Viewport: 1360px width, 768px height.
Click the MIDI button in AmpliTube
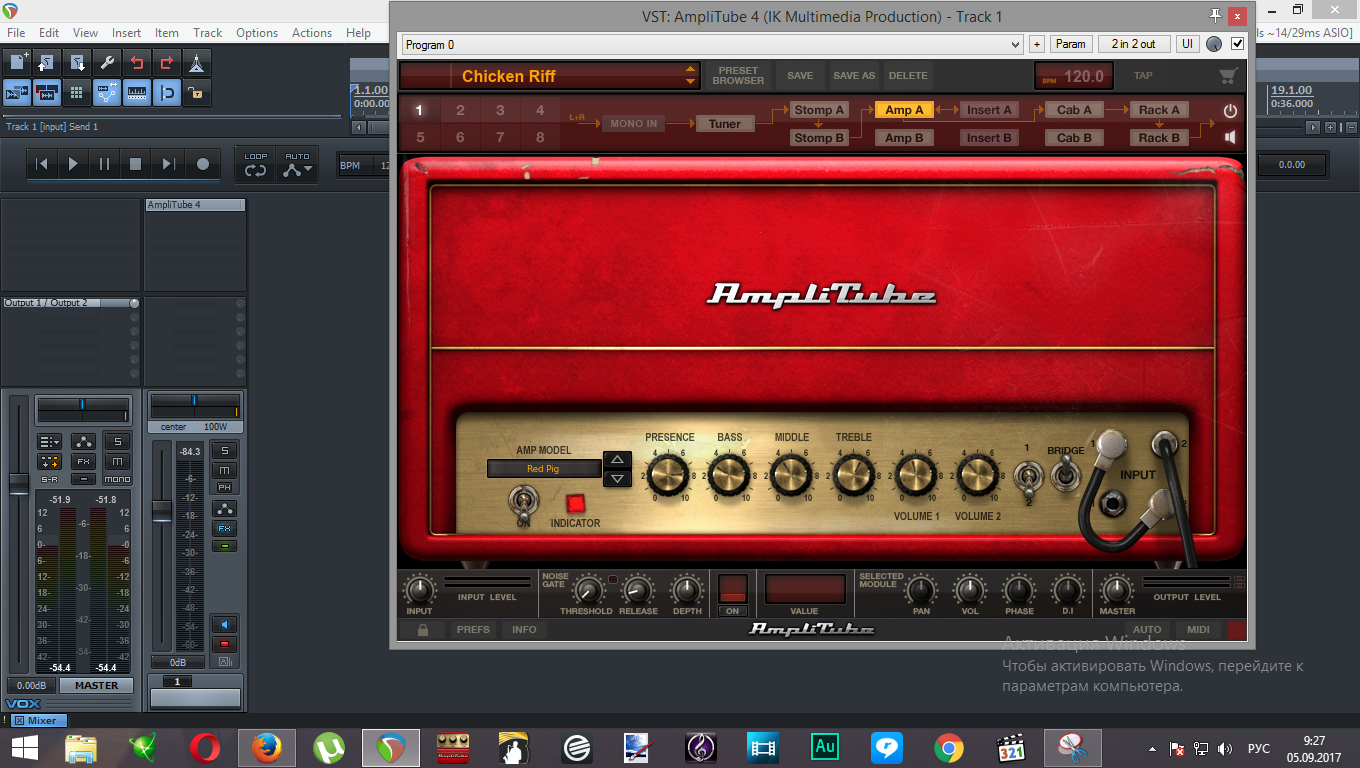point(1198,630)
